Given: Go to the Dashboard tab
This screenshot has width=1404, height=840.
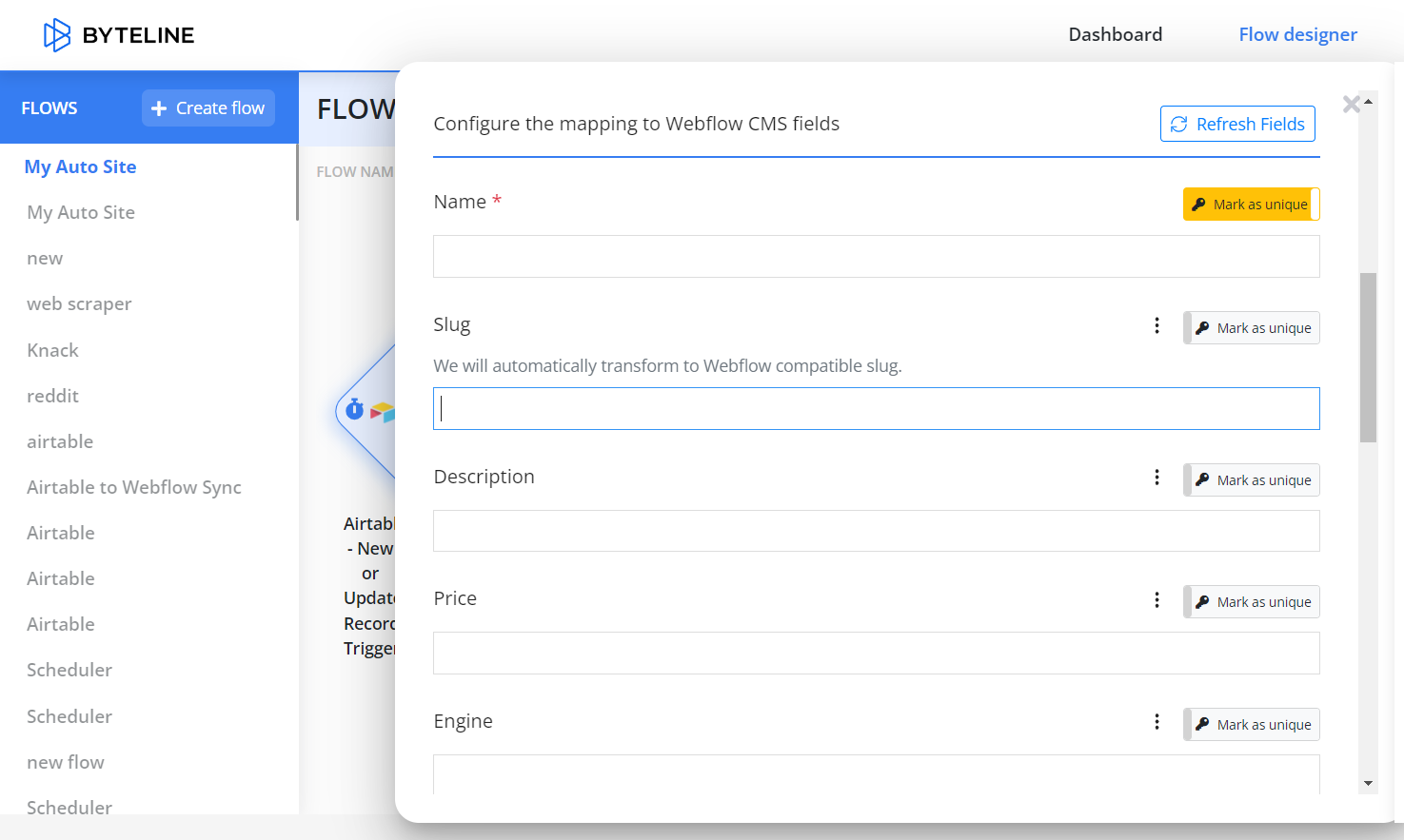Looking at the screenshot, I should click(1115, 35).
